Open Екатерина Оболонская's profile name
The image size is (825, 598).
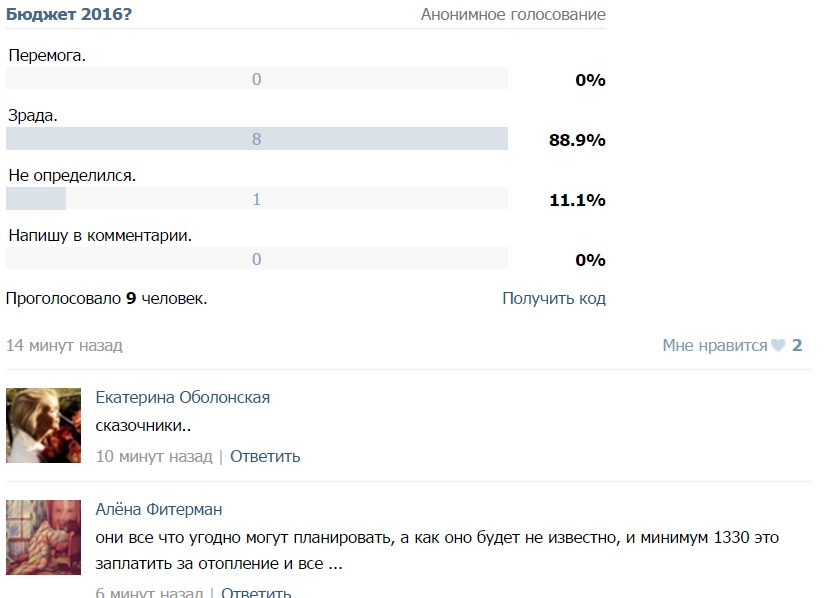click(183, 397)
